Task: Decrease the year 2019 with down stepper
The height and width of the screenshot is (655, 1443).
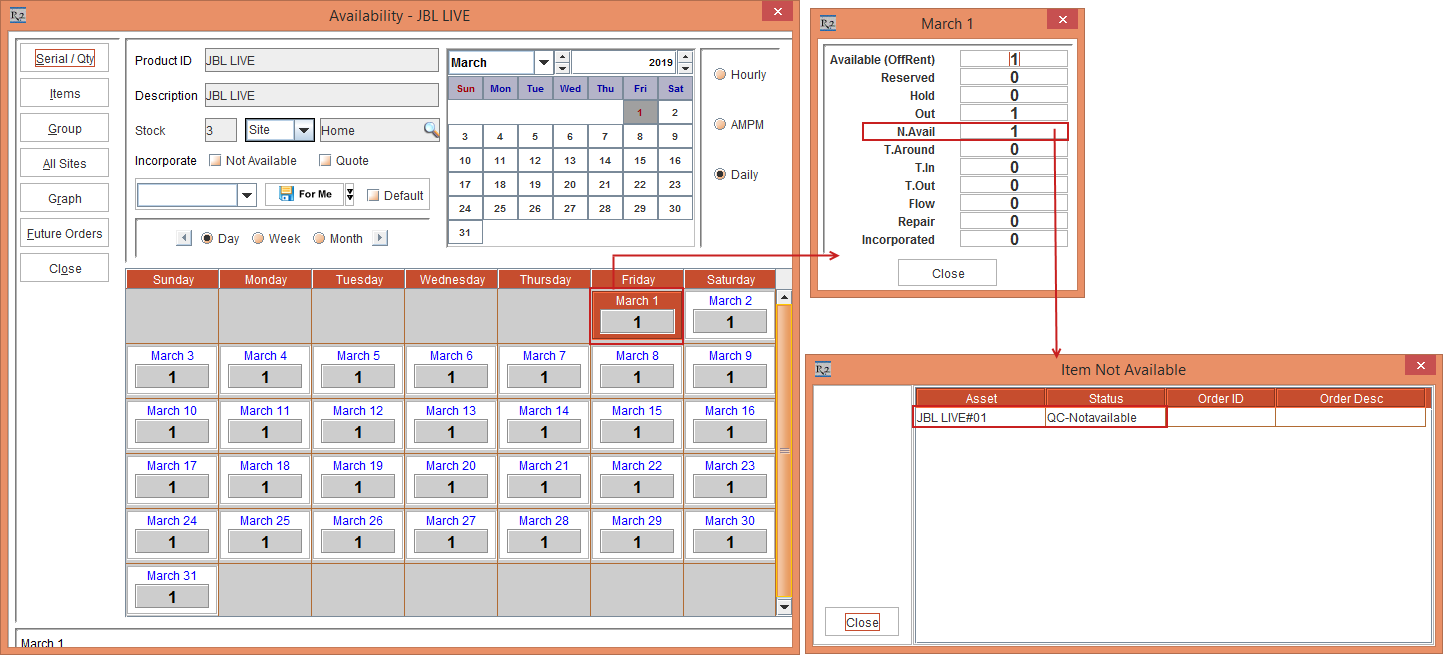Action: [x=684, y=68]
